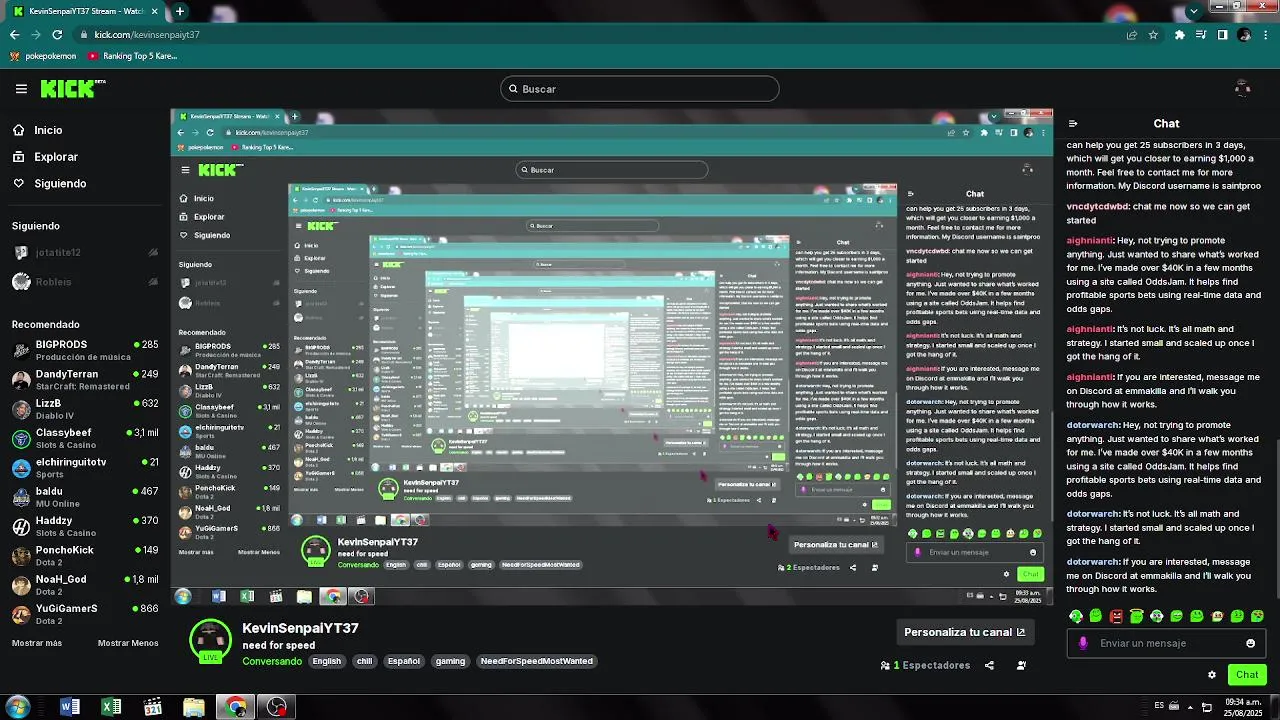Click the gaming tag

tap(450, 661)
